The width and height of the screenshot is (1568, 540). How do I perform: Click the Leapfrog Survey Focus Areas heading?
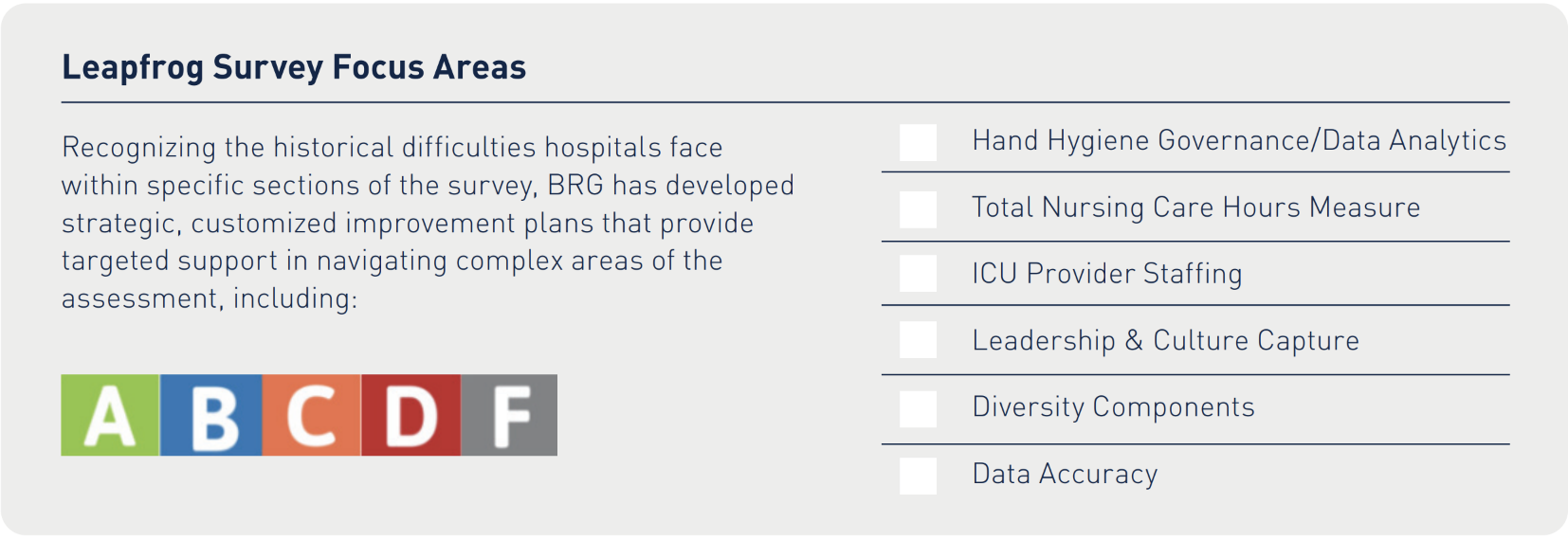pos(294,68)
